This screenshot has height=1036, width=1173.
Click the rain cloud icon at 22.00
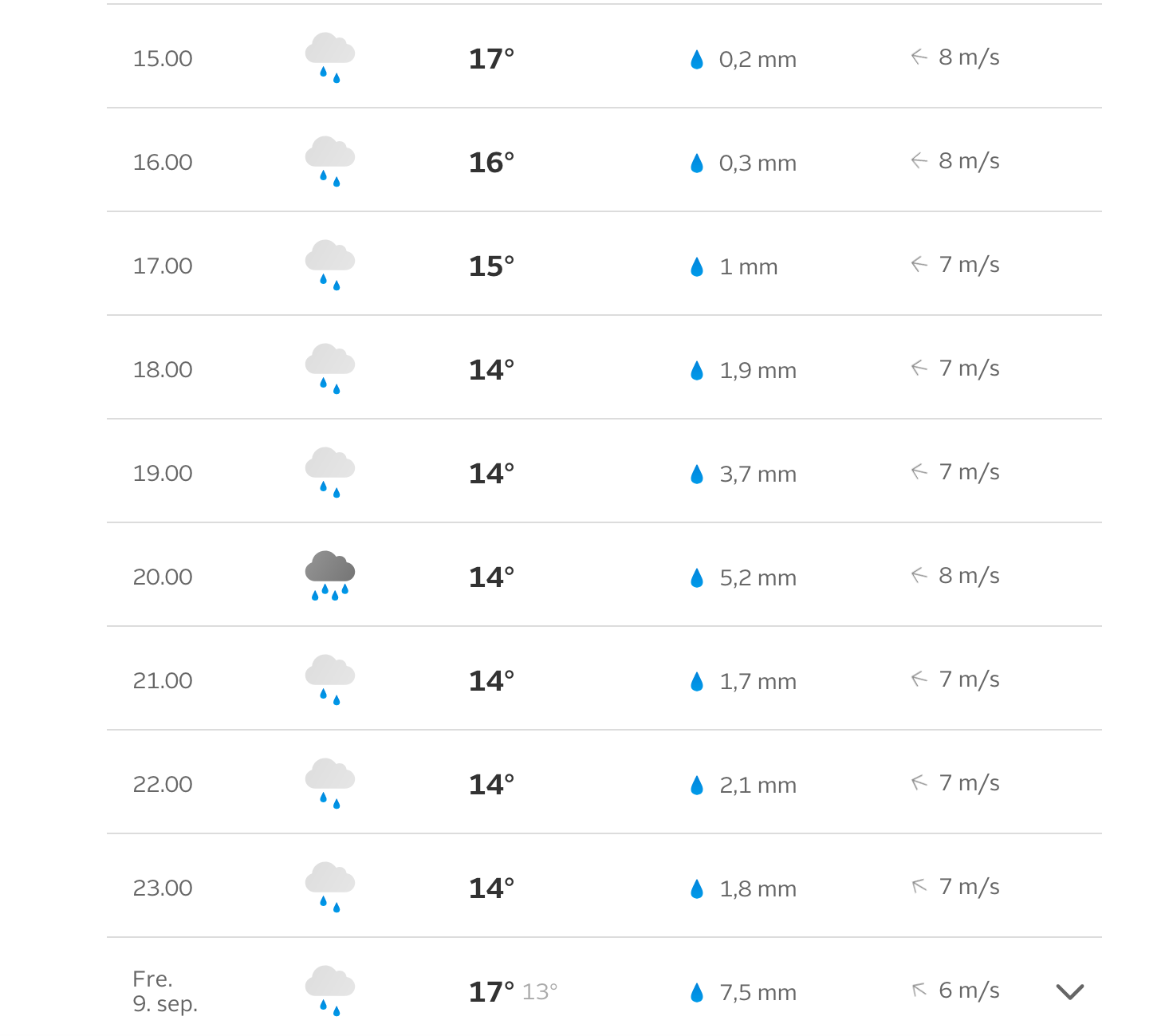coord(330,784)
